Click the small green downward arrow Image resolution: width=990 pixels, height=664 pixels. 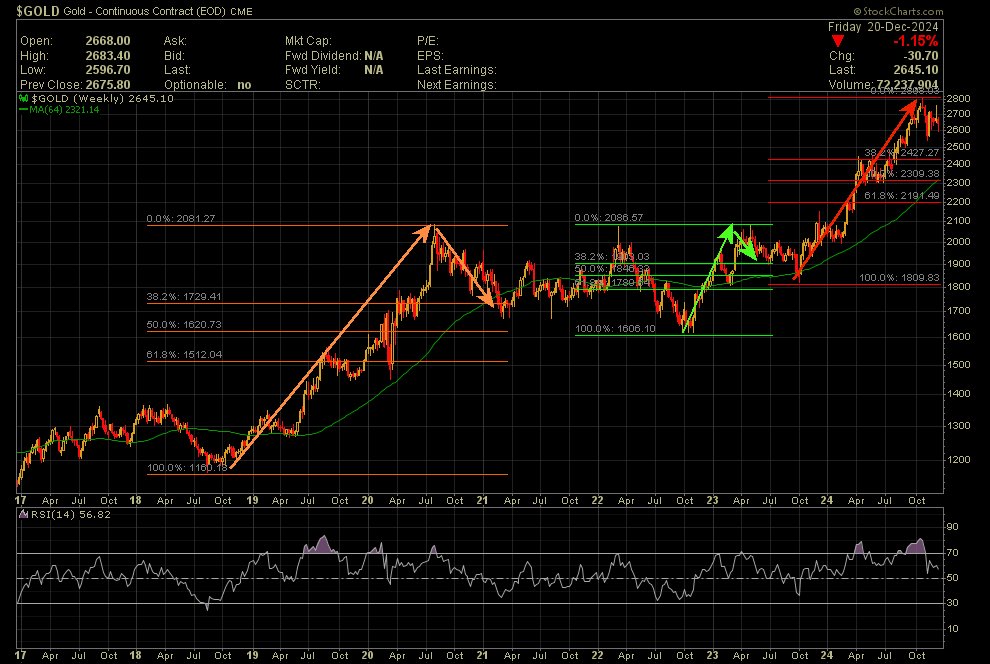point(742,244)
